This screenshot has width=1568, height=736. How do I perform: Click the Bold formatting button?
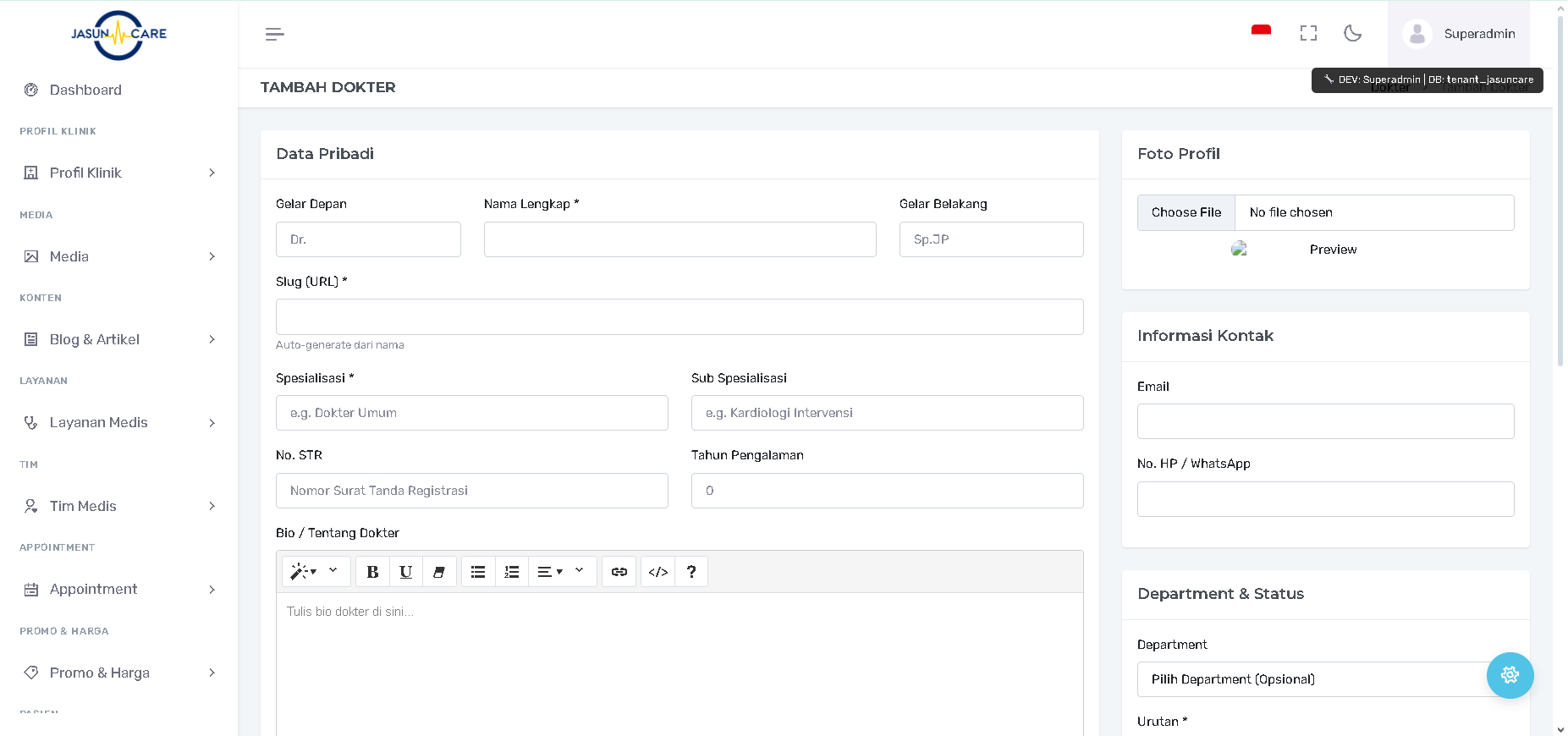pos(372,572)
